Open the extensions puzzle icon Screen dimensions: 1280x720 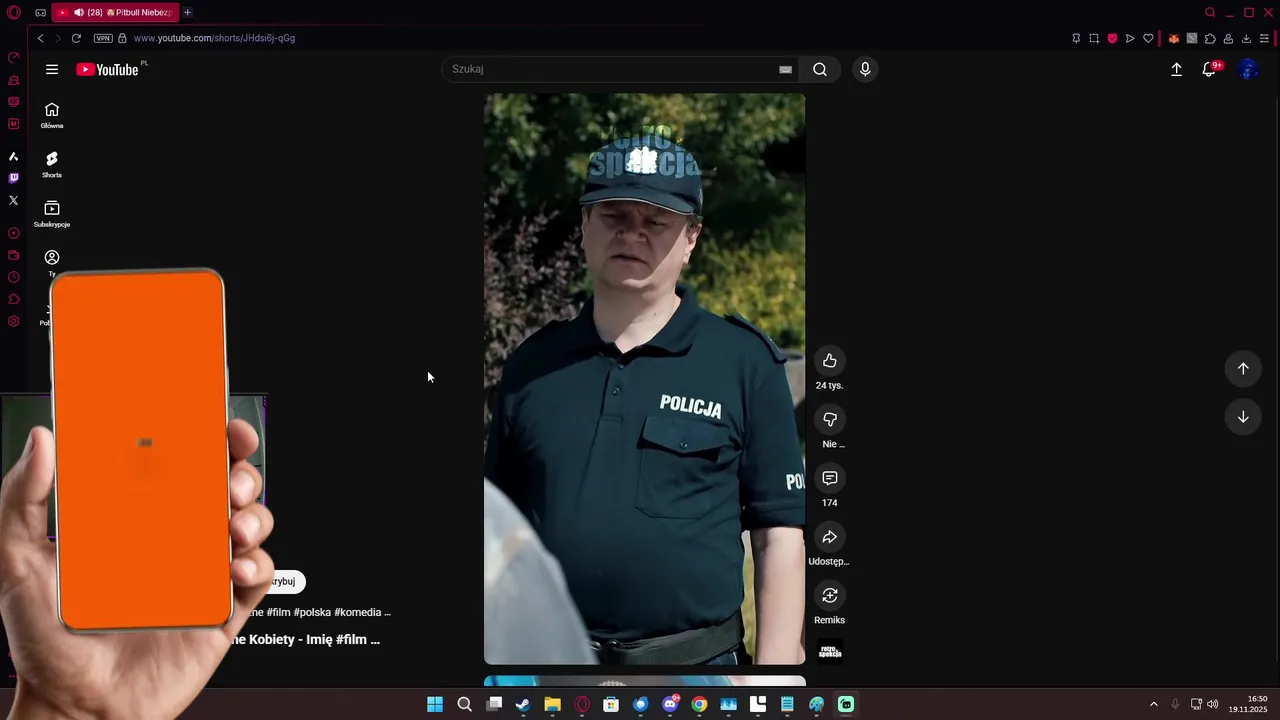coord(1210,38)
